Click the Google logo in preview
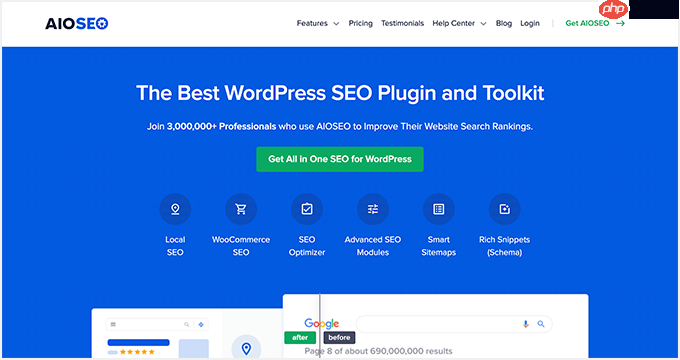Viewport: 680px width, 360px height. 322,324
